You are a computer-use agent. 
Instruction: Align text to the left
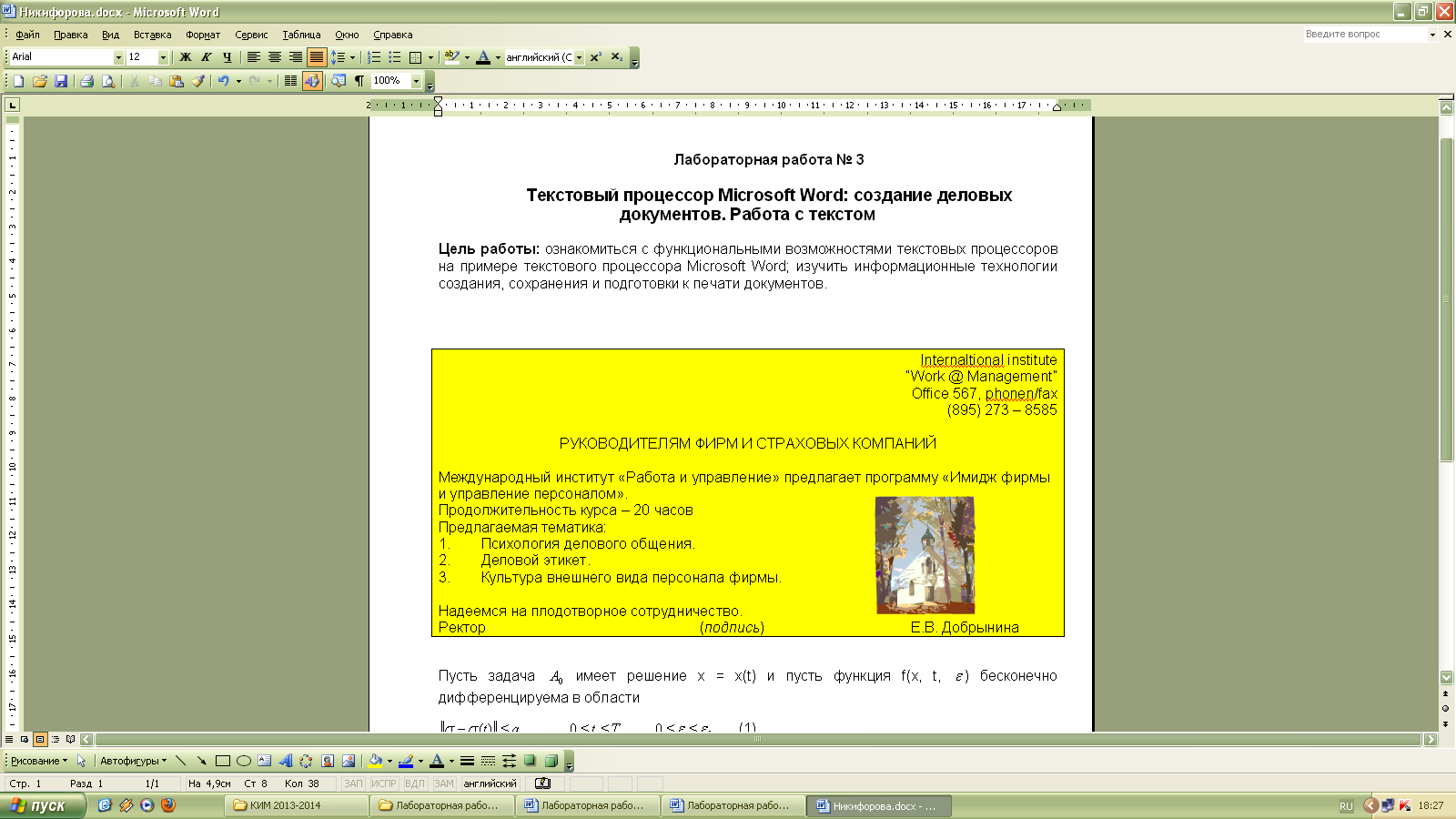254,57
